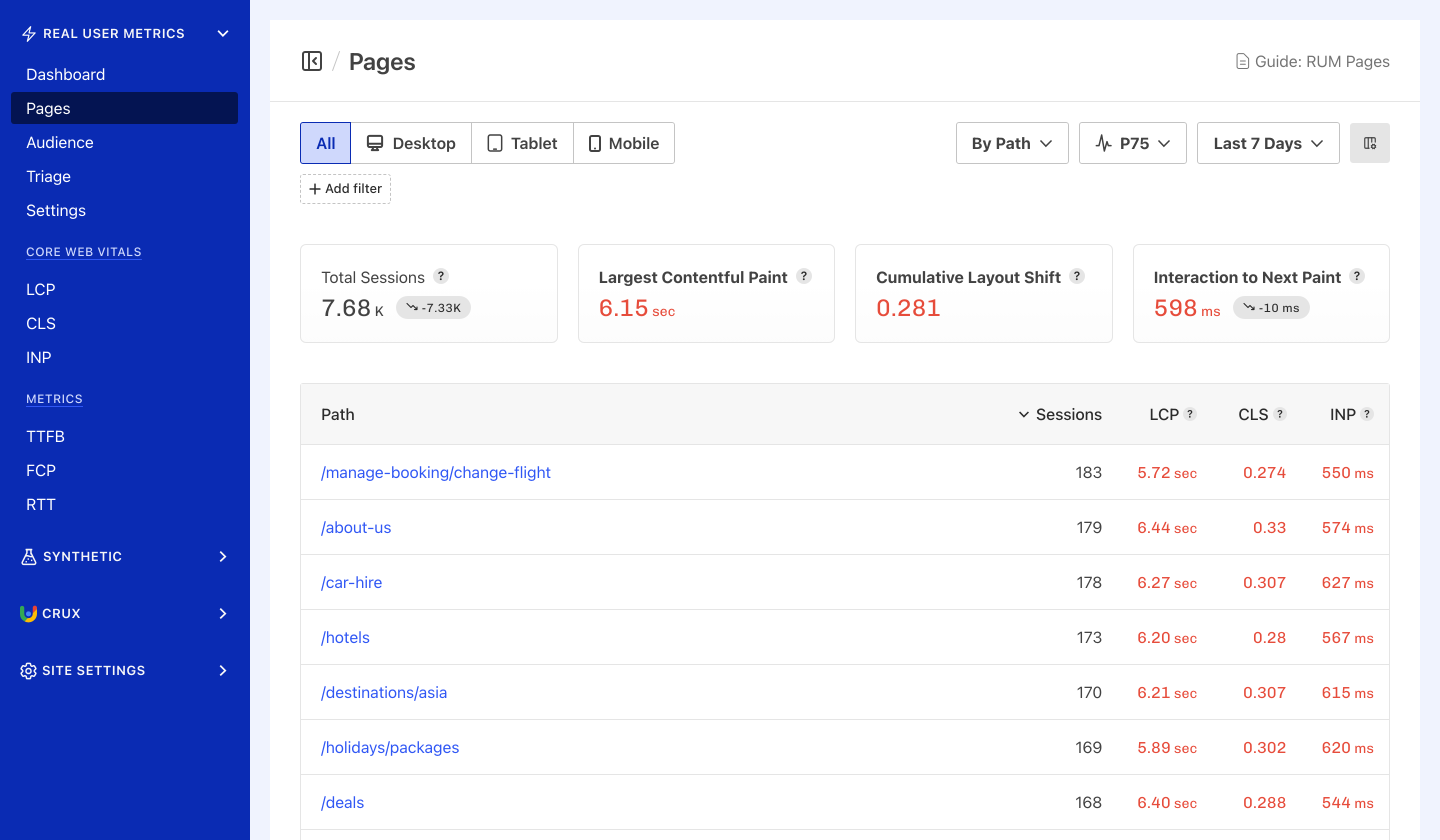Viewport: 1440px width, 840px height.
Task: Switch the device filter to Tablet
Action: 521,143
